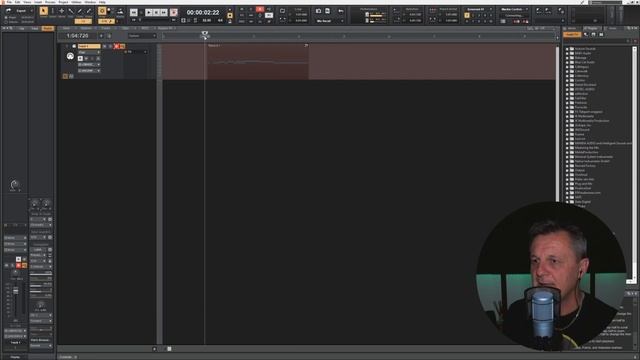Expand the Mastering the Mix folder
This screenshot has height=360, width=640.
tap(567, 148)
